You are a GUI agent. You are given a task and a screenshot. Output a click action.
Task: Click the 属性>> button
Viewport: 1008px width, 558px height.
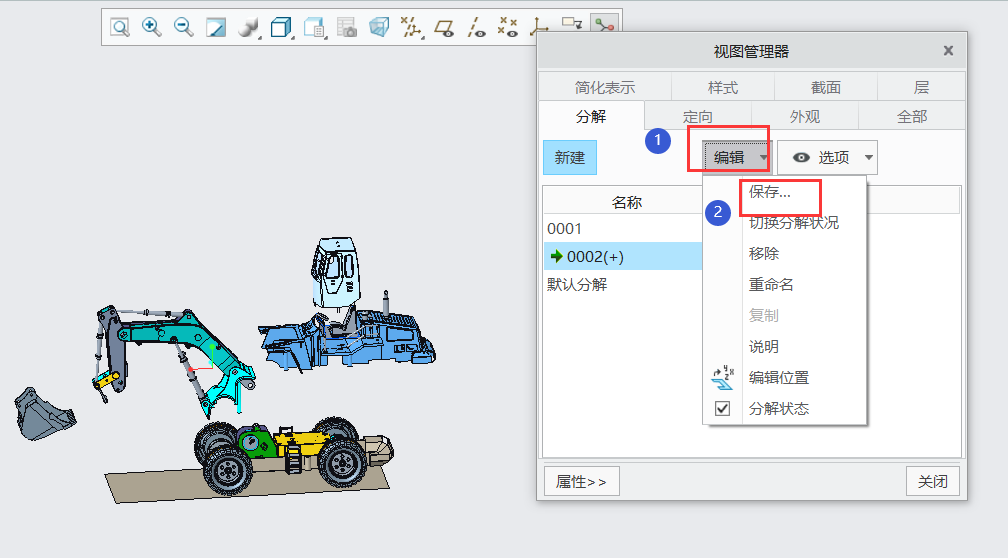(x=582, y=482)
